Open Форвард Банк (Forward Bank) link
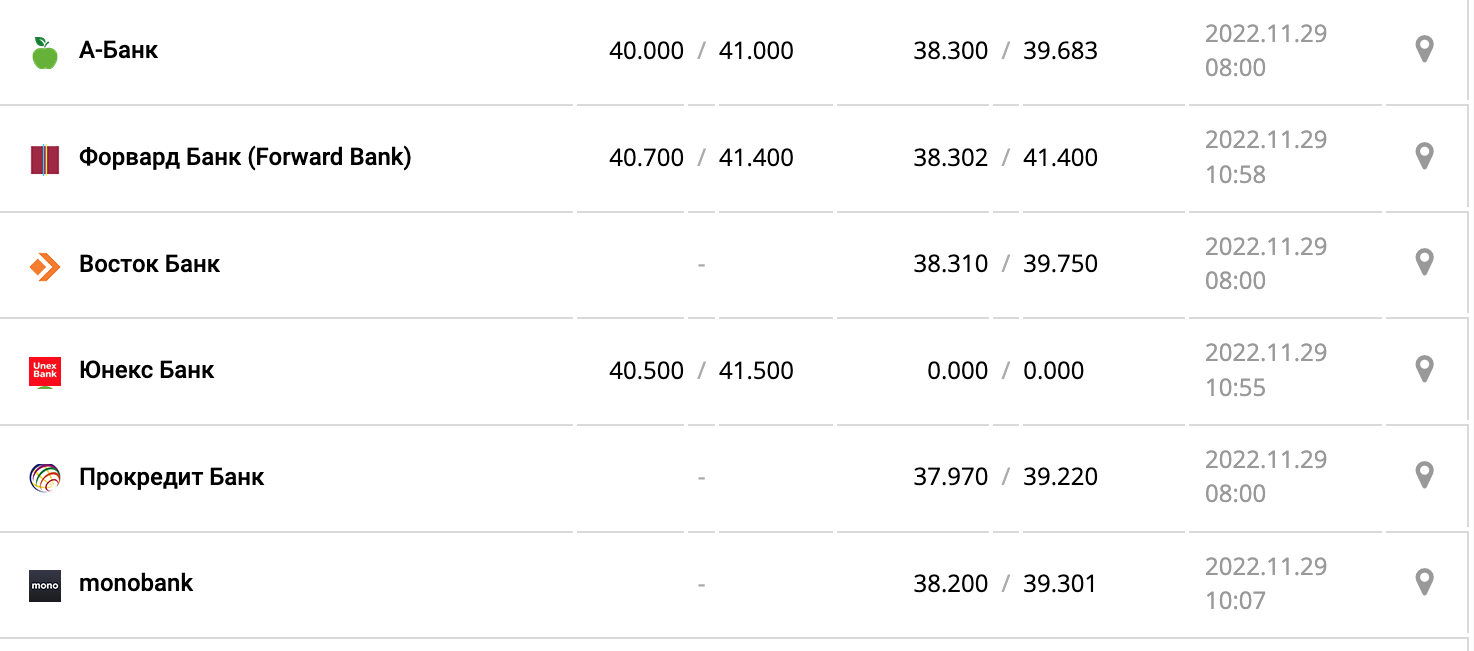Viewport: 1474px width, 651px height. coord(245,157)
